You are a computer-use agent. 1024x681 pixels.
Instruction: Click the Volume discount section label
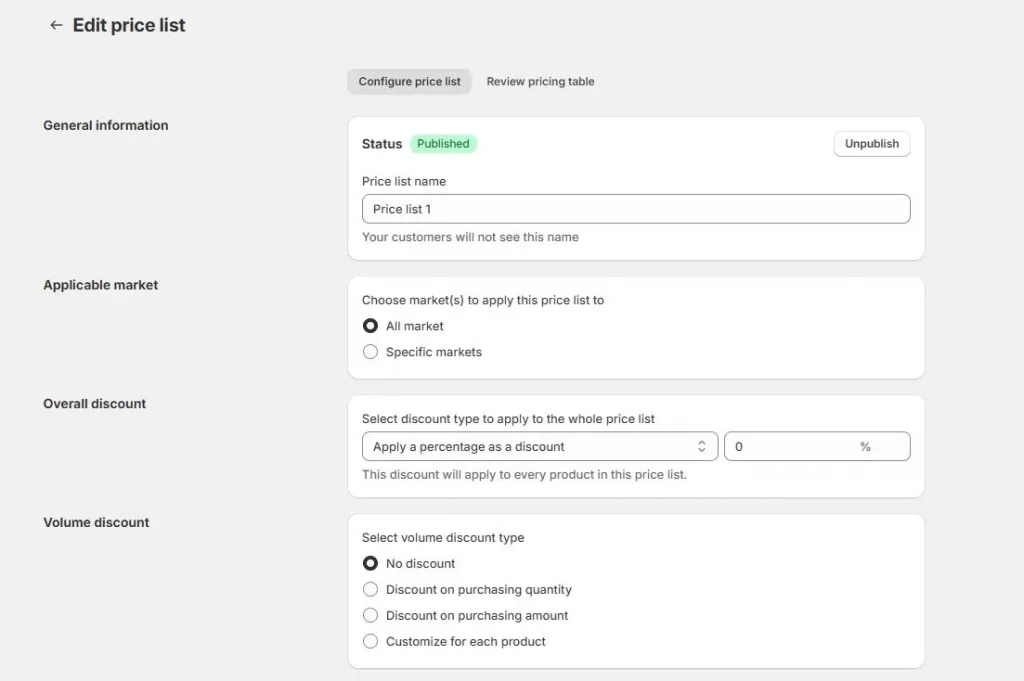96,522
